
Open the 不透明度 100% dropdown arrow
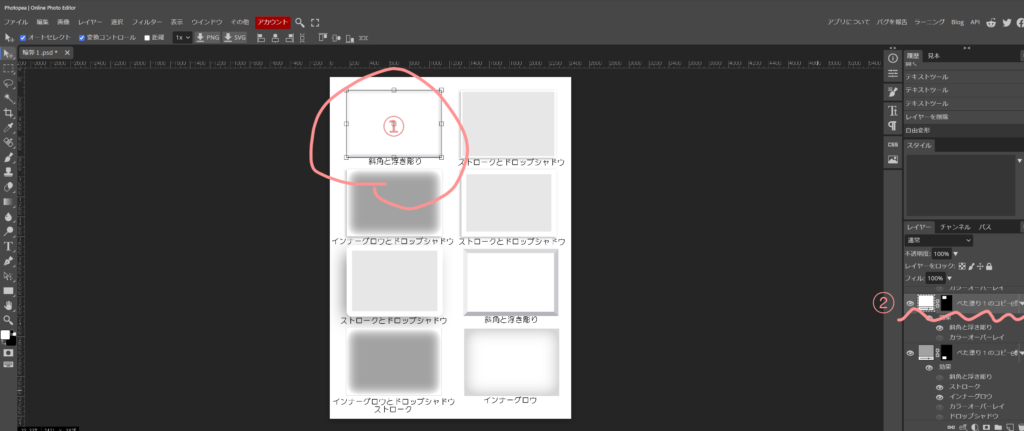coord(953,253)
